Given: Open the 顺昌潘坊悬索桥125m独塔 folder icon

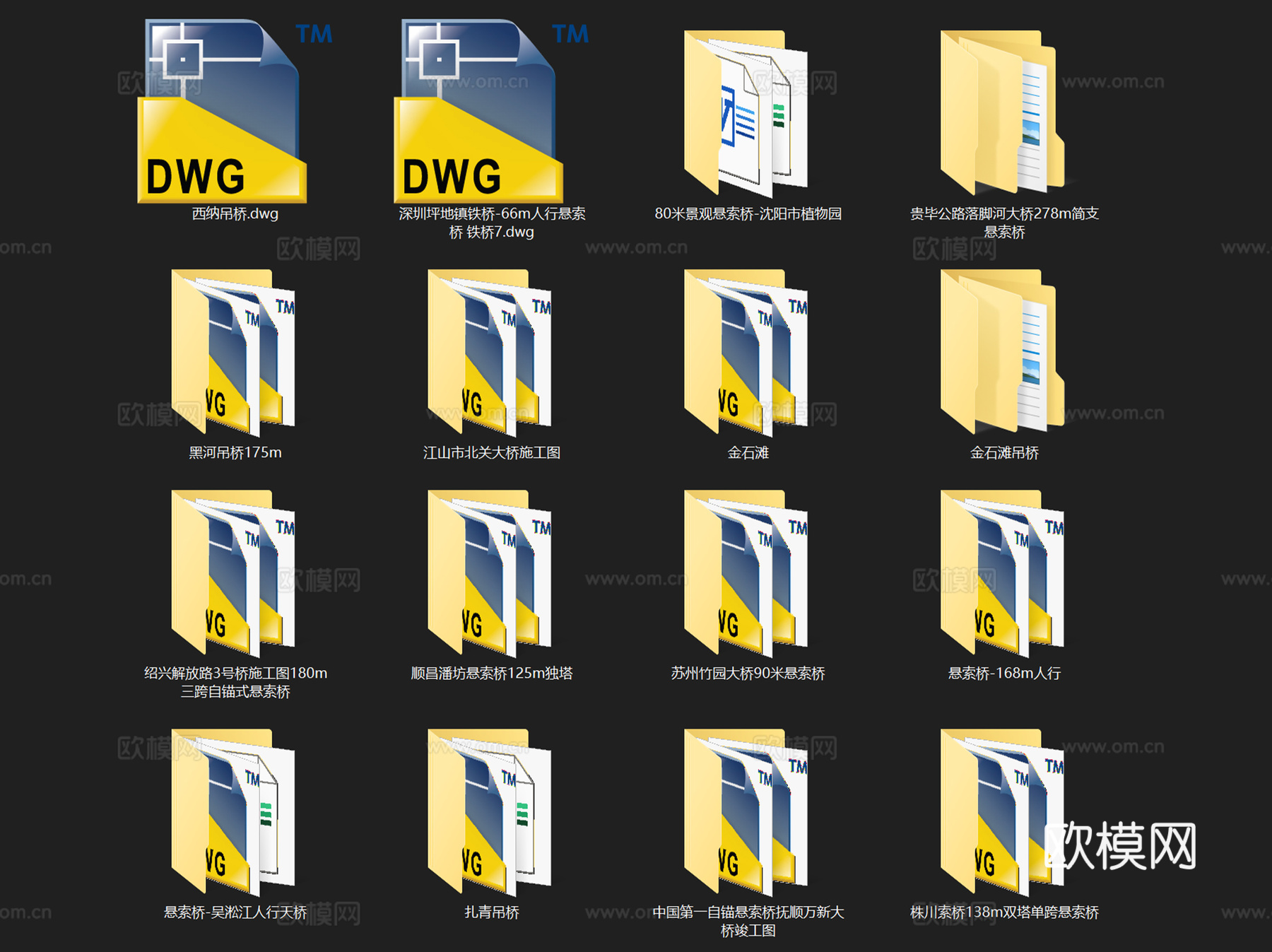Looking at the screenshot, I should point(490,572).
